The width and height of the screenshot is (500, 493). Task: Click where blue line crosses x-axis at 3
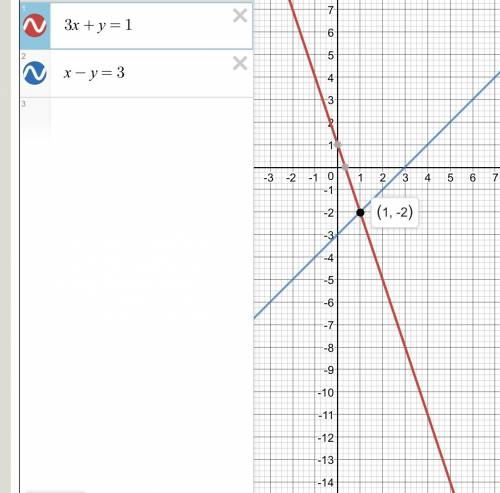pos(405,167)
